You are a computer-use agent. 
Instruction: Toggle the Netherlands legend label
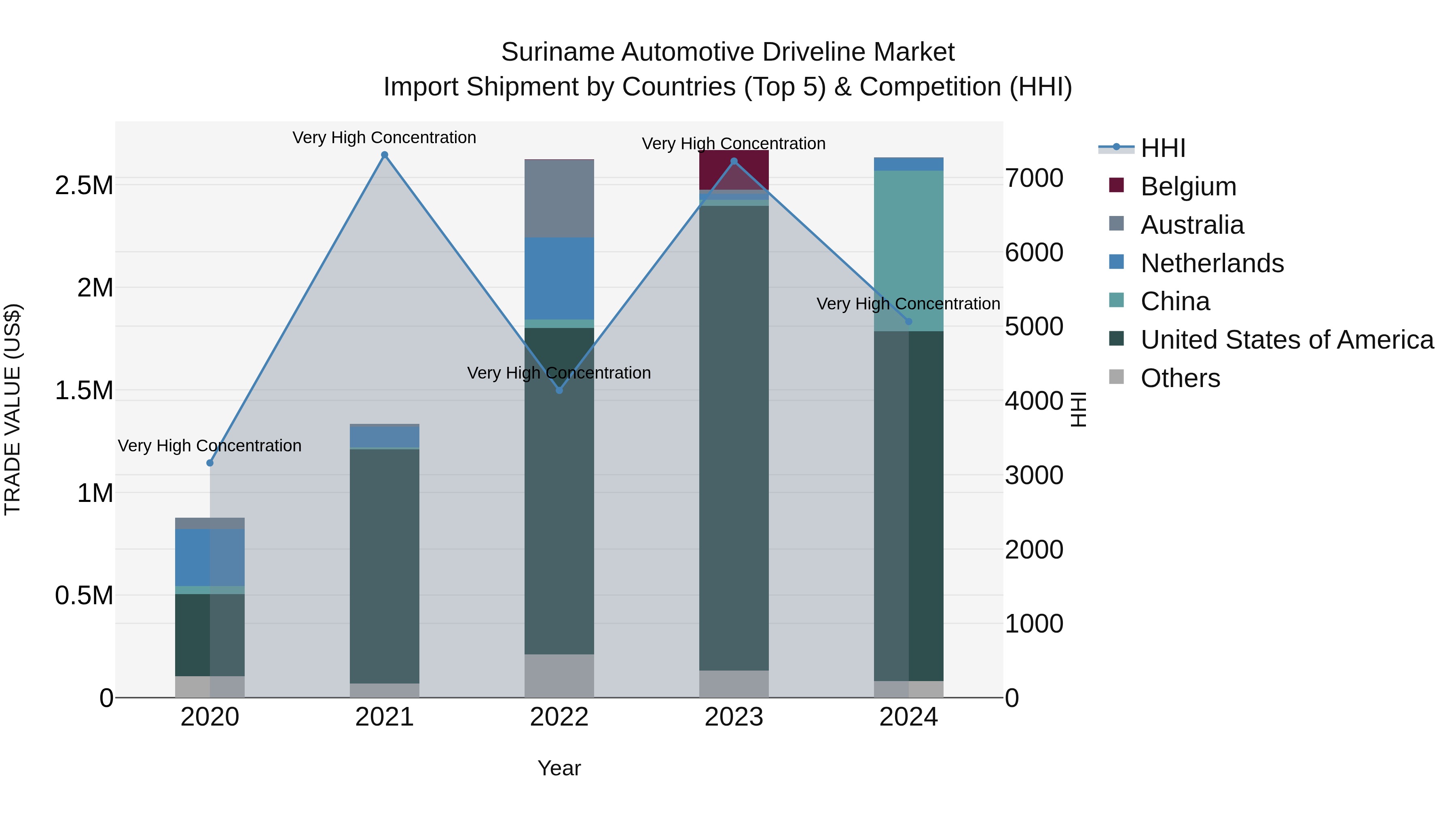pos(1212,263)
